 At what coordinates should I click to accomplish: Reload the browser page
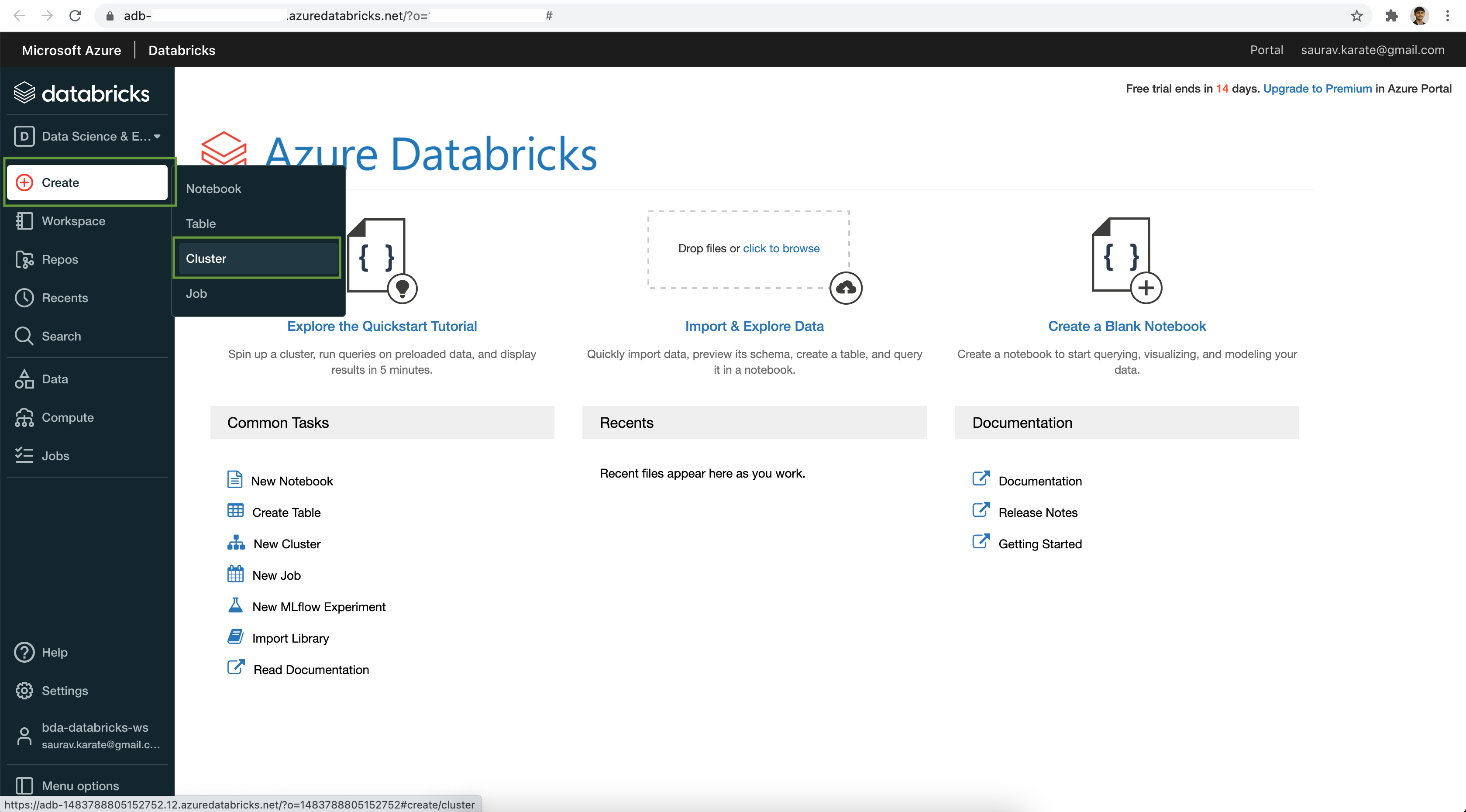pos(75,16)
